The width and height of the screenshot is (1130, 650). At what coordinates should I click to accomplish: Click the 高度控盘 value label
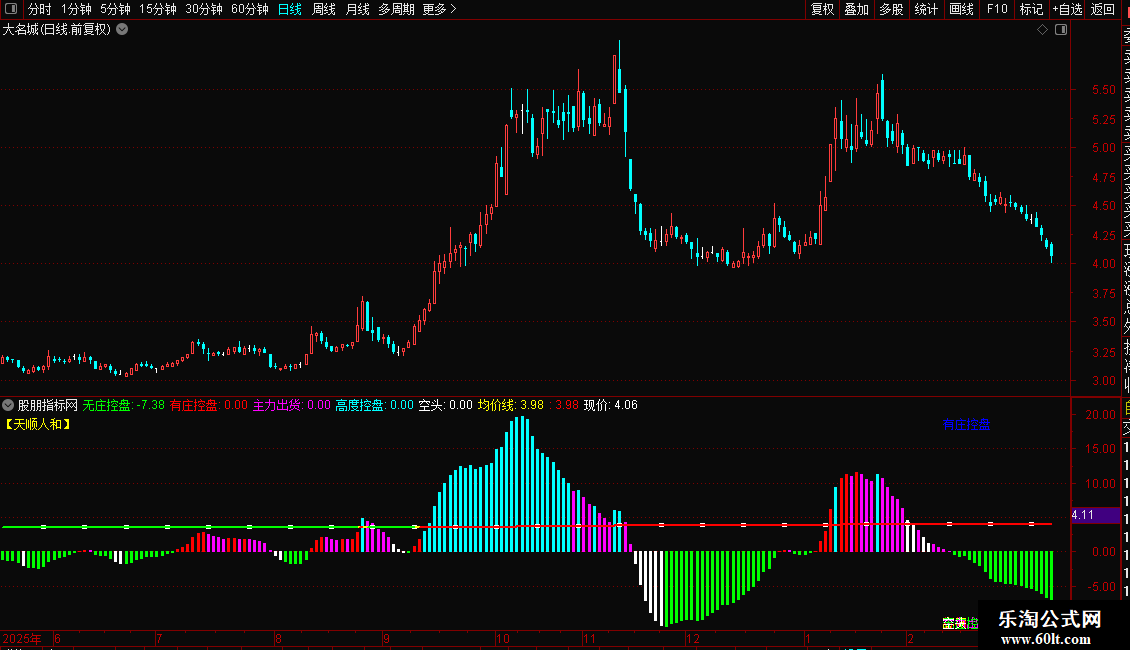point(375,405)
